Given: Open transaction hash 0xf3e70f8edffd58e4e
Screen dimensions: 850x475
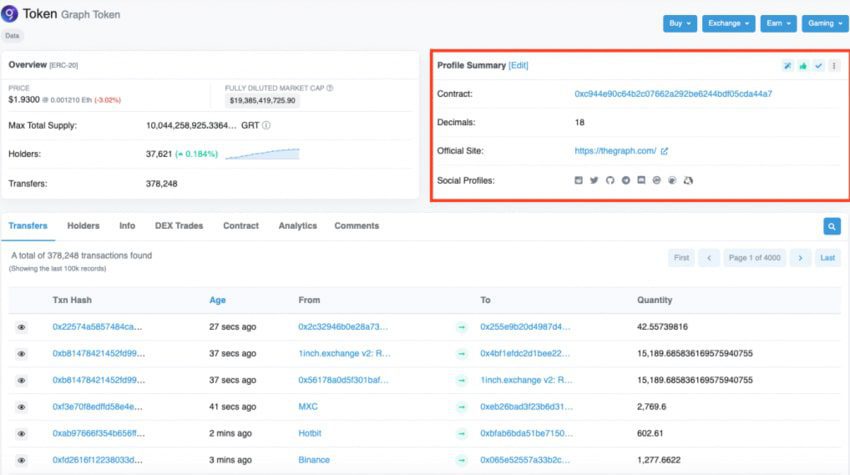Looking at the screenshot, I should point(98,407).
